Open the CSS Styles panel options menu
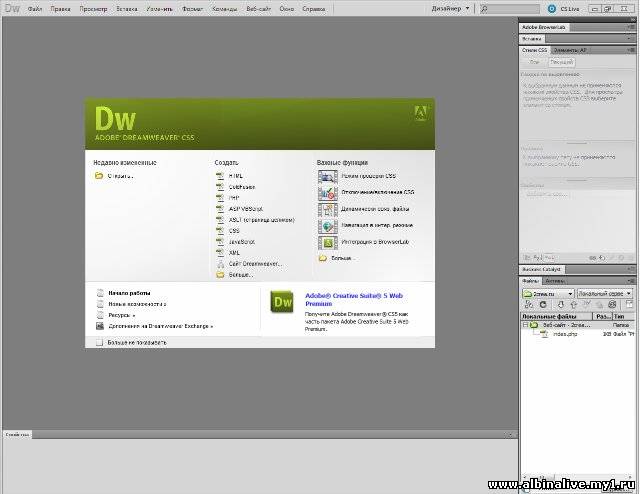This screenshot has height=494, width=640. coord(631,50)
